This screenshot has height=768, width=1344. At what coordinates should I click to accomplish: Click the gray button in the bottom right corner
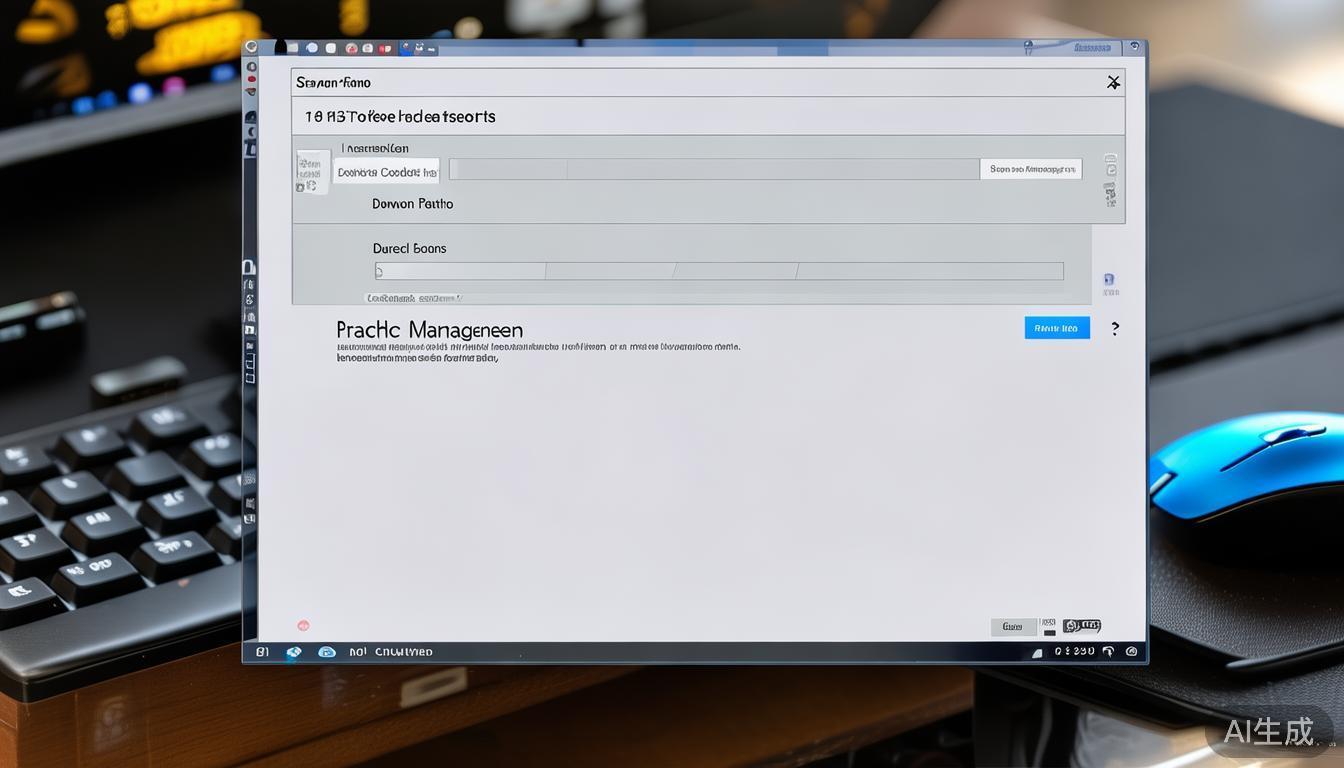click(x=1013, y=627)
